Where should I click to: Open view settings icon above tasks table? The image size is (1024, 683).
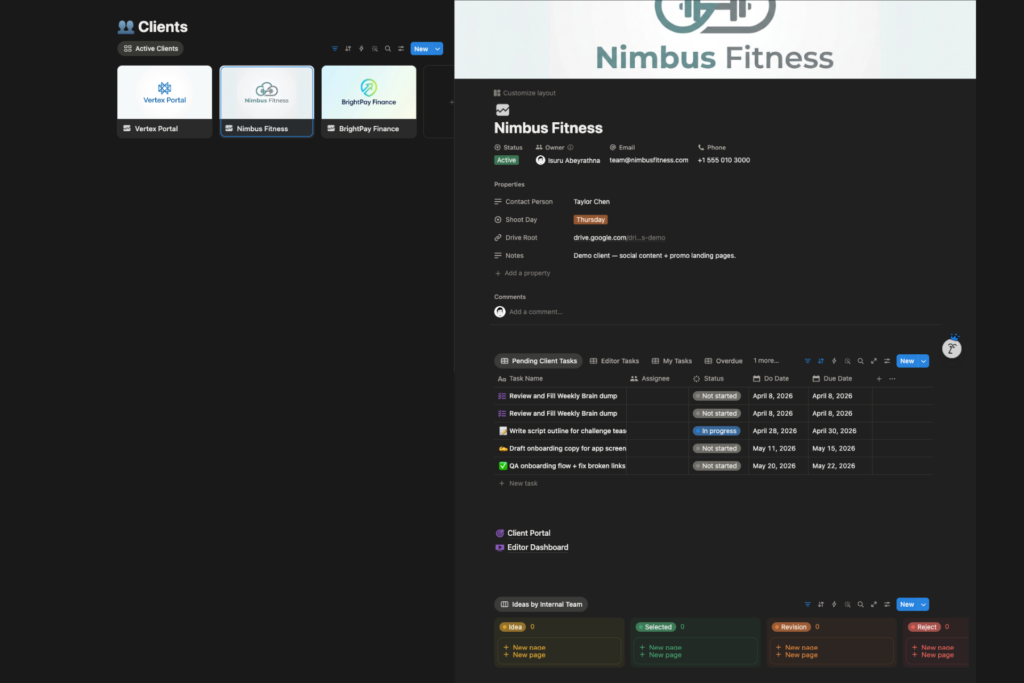(887, 361)
